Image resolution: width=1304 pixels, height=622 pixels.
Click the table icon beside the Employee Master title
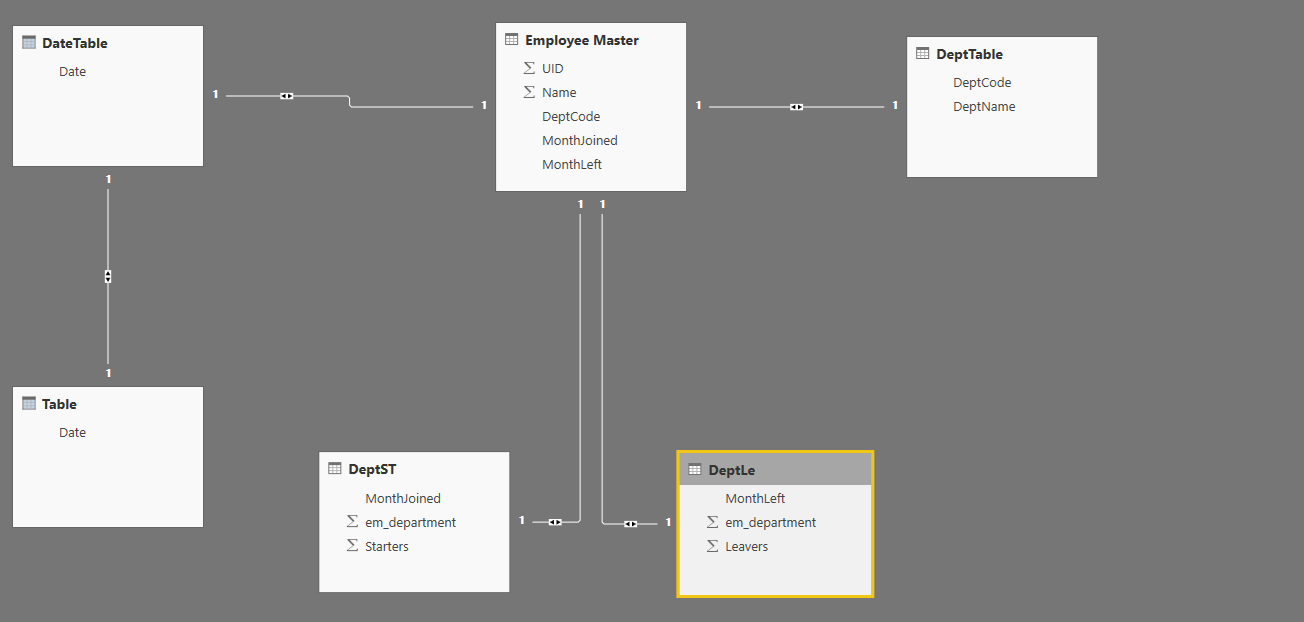[x=512, y=40]
